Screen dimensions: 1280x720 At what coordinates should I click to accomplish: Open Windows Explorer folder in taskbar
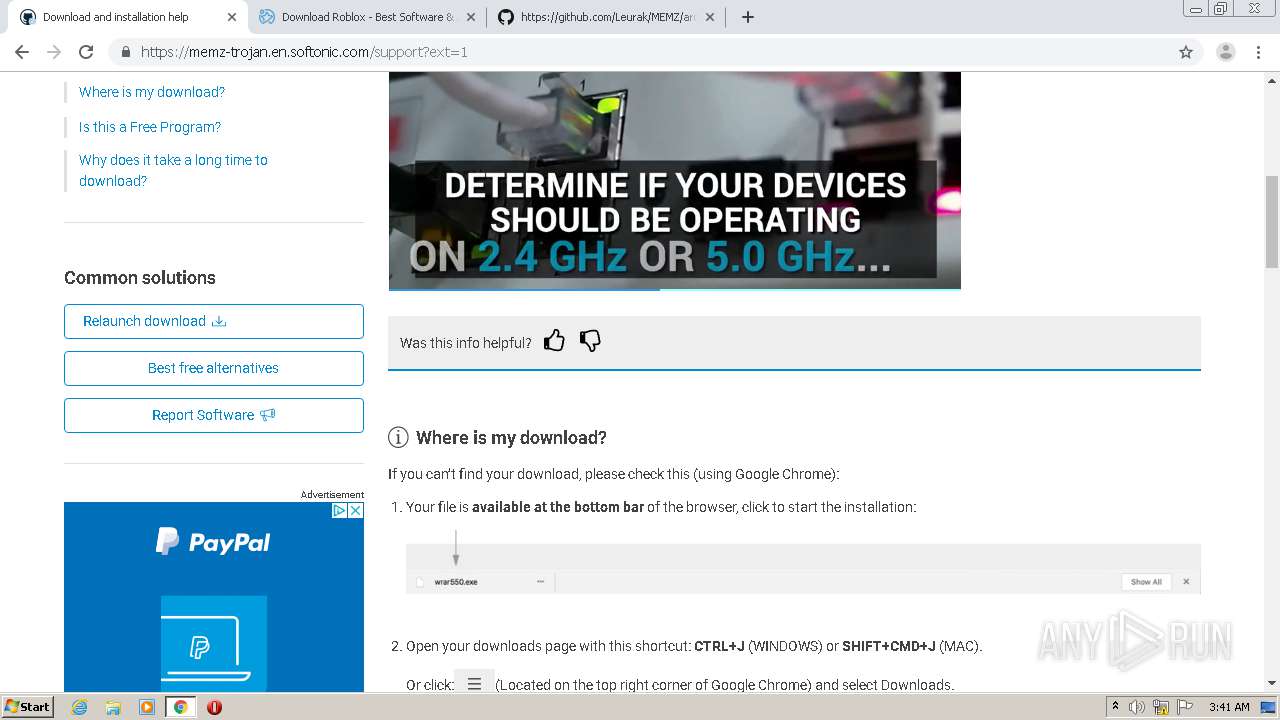pyautogui.click(x=113, y=707)
